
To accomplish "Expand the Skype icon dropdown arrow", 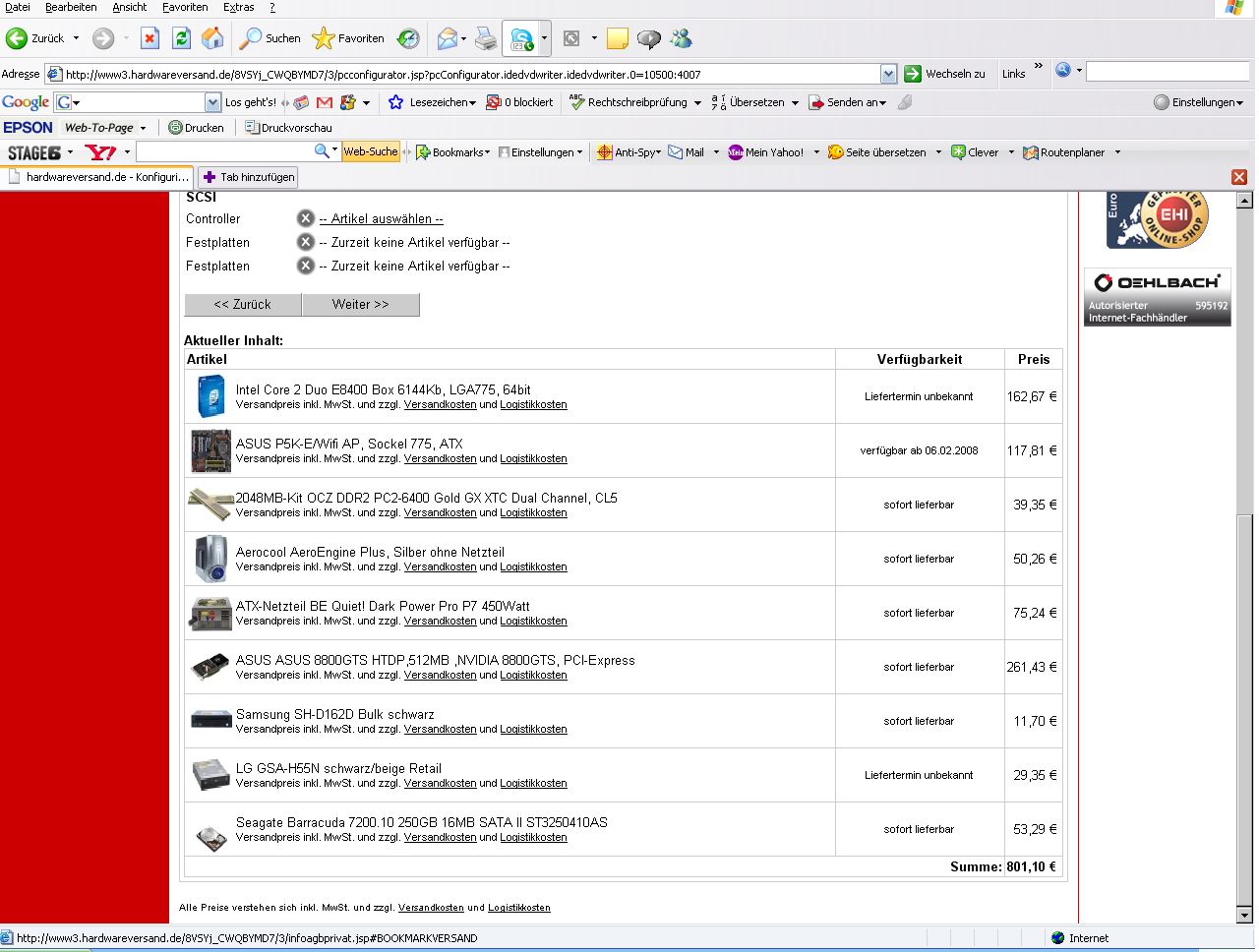I will [x=544, y=39].
